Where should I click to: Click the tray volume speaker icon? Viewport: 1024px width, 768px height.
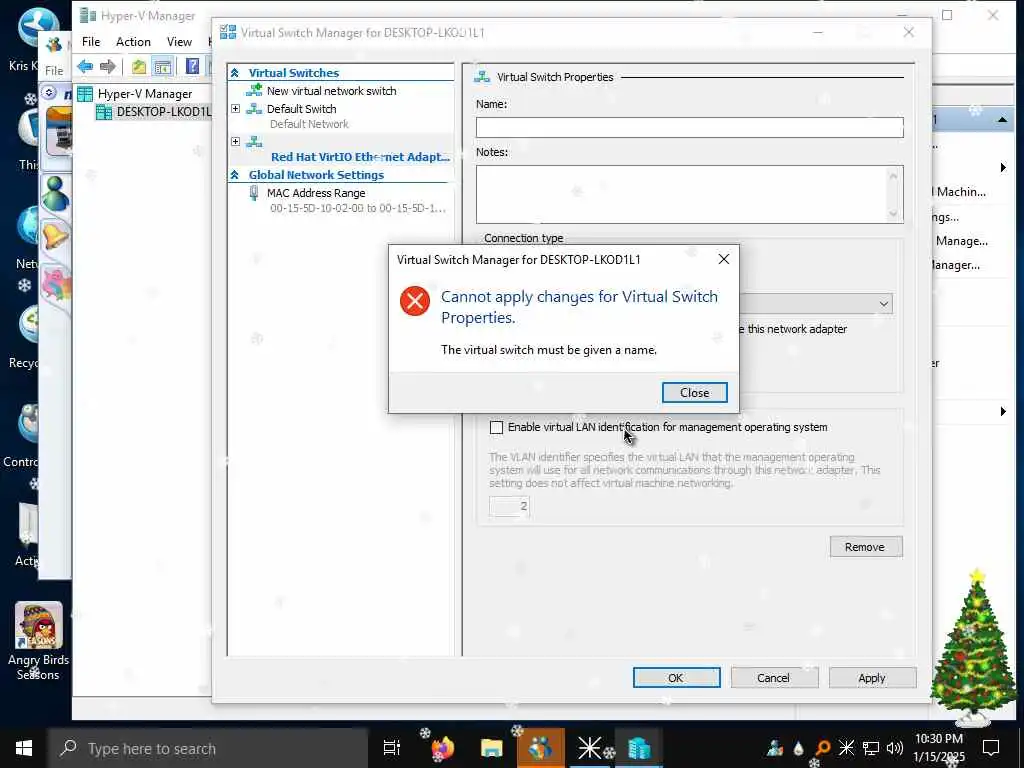(895, 748)
